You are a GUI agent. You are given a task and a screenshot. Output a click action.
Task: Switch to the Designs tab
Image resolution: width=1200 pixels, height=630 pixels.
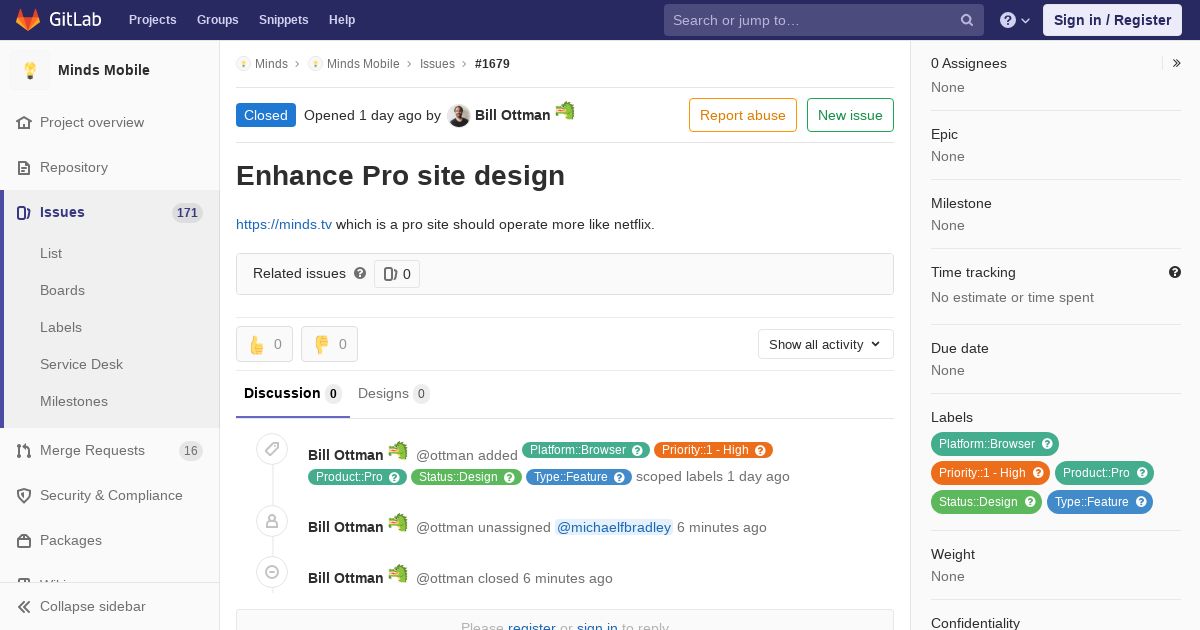[x=394, y=393]
